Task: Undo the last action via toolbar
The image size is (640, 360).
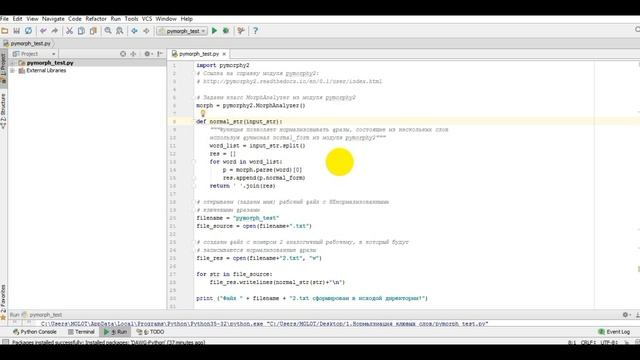Action: coord(43,31)
